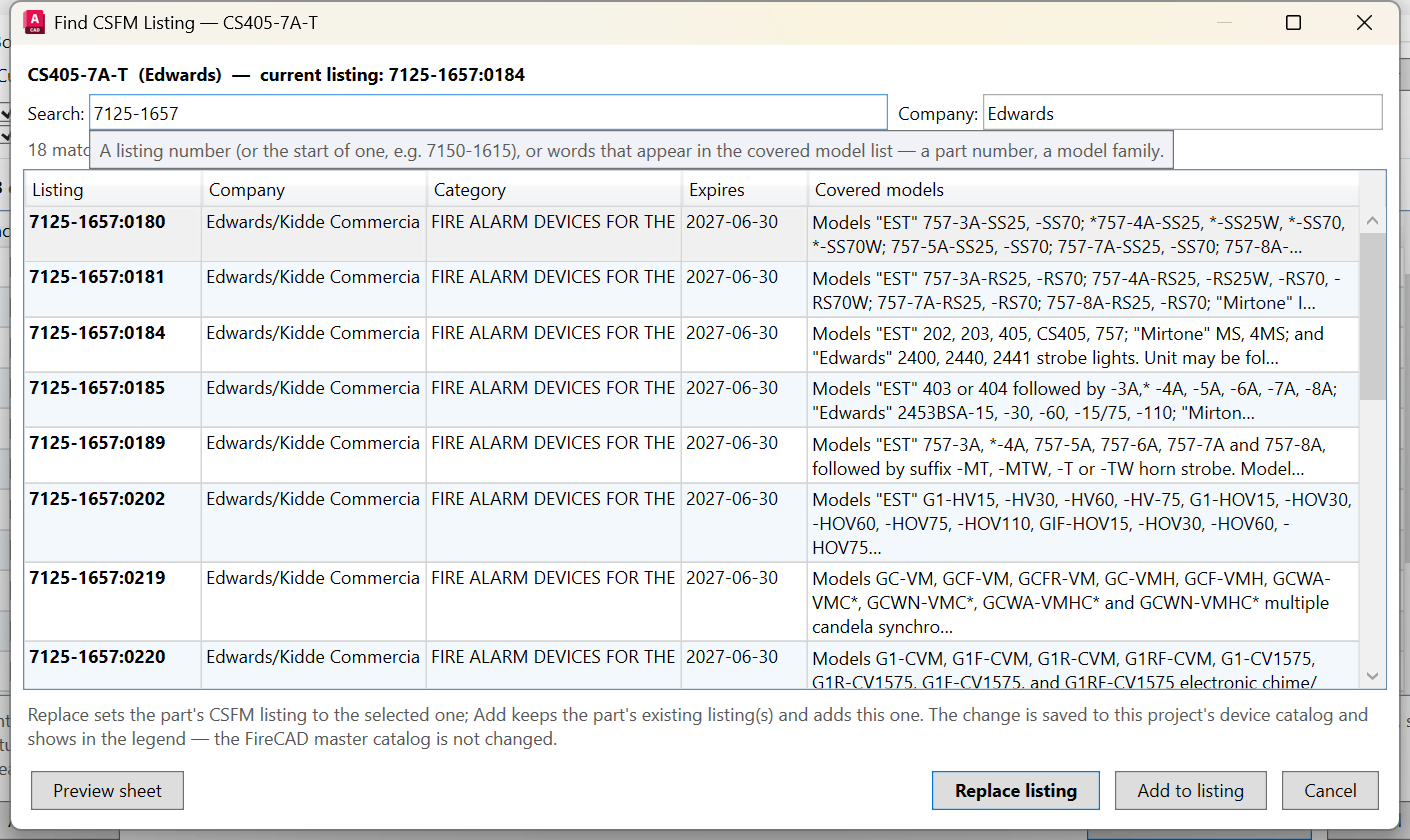Click the Add to listing button

pyautogui.click(x=1191, y=791)
